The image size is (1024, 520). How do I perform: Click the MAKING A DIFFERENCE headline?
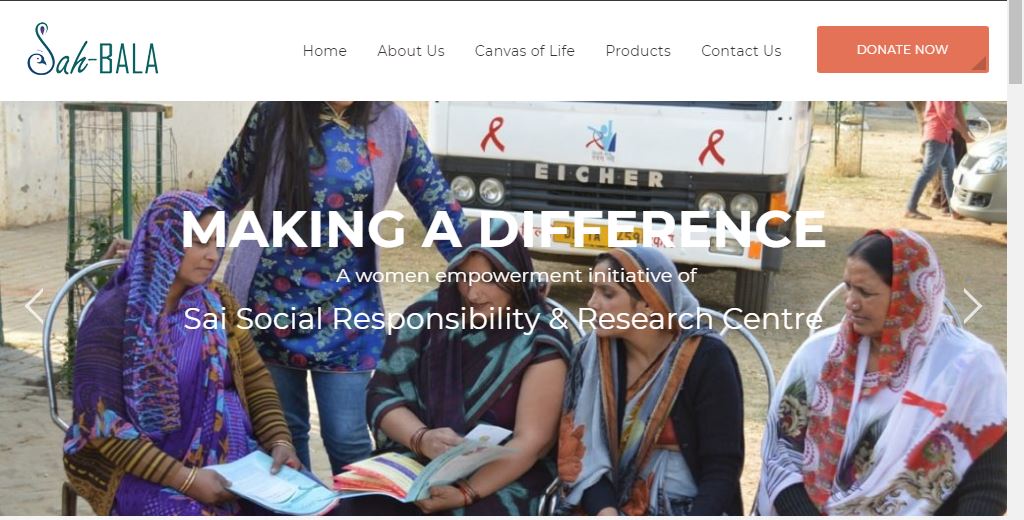click(503, 229)
